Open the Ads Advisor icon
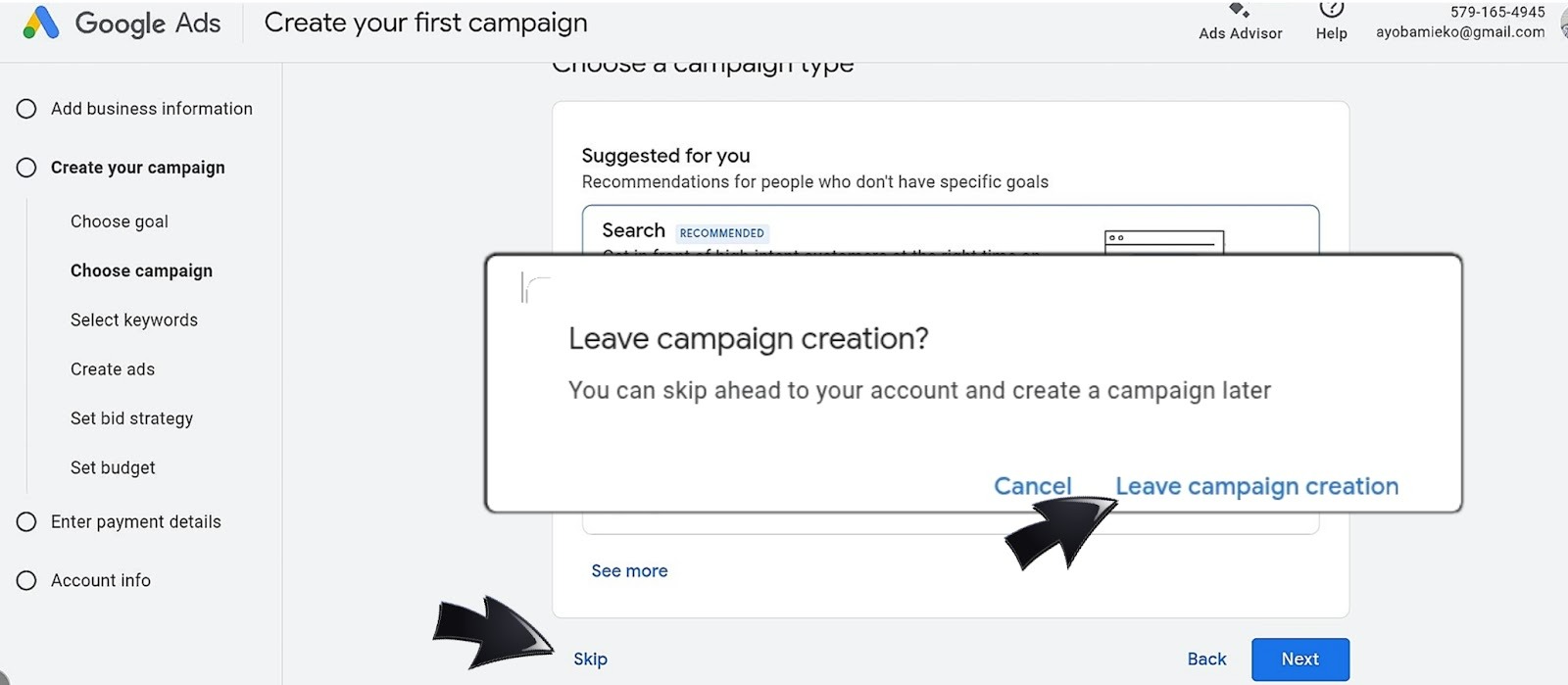Screen dimensions: 1568x685 [x=1240, y=11]
